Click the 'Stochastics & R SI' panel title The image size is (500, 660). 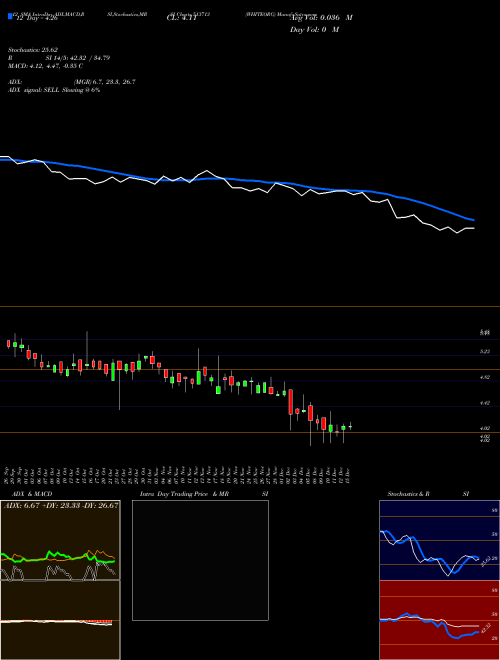click(428, 494)
